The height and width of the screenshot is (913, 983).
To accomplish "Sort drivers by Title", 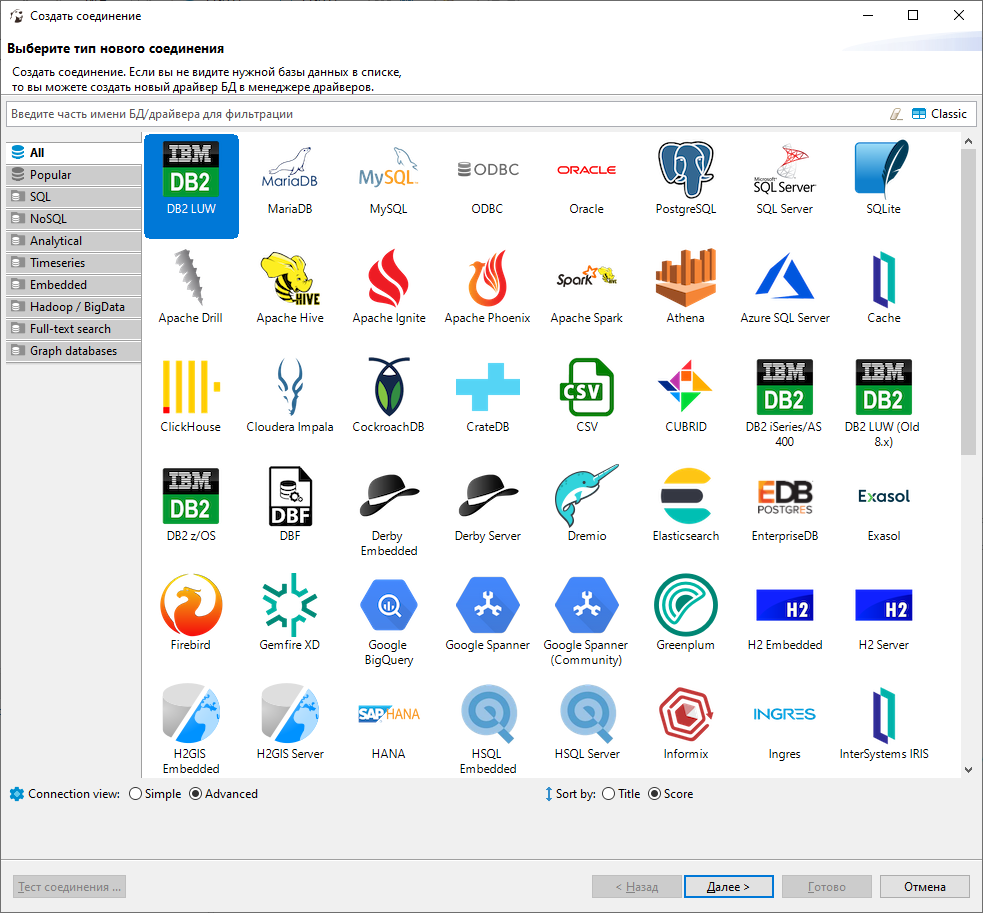I will click(x=609, y=794).
